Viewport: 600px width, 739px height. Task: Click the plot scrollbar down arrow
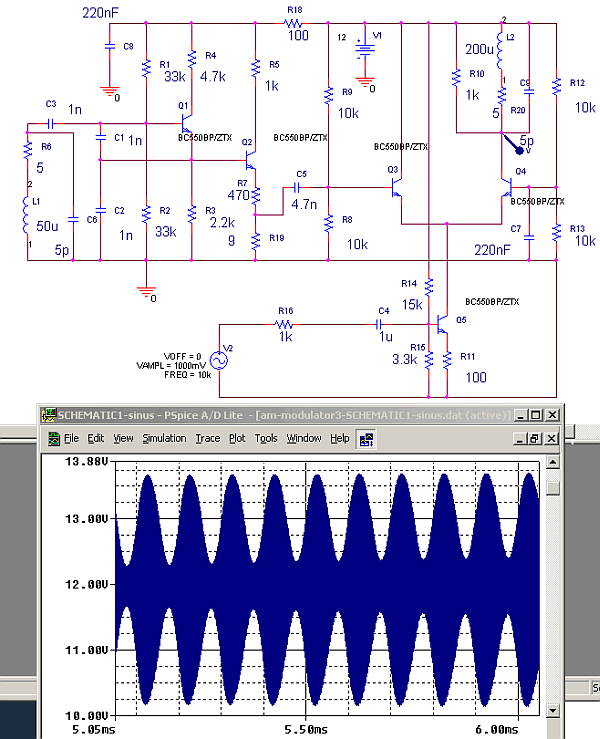pos(553,710)
